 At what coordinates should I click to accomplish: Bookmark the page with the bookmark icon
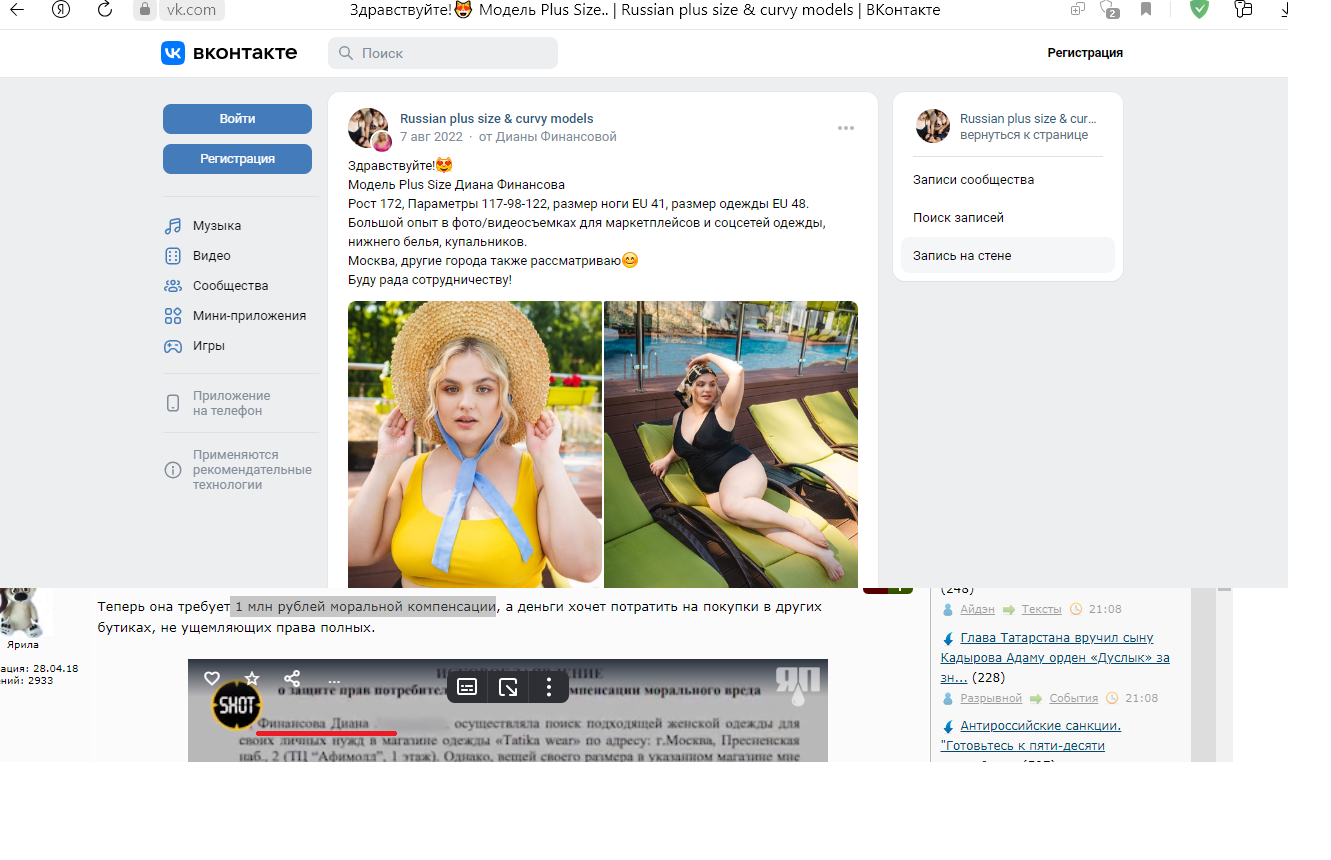[1146, 10]
